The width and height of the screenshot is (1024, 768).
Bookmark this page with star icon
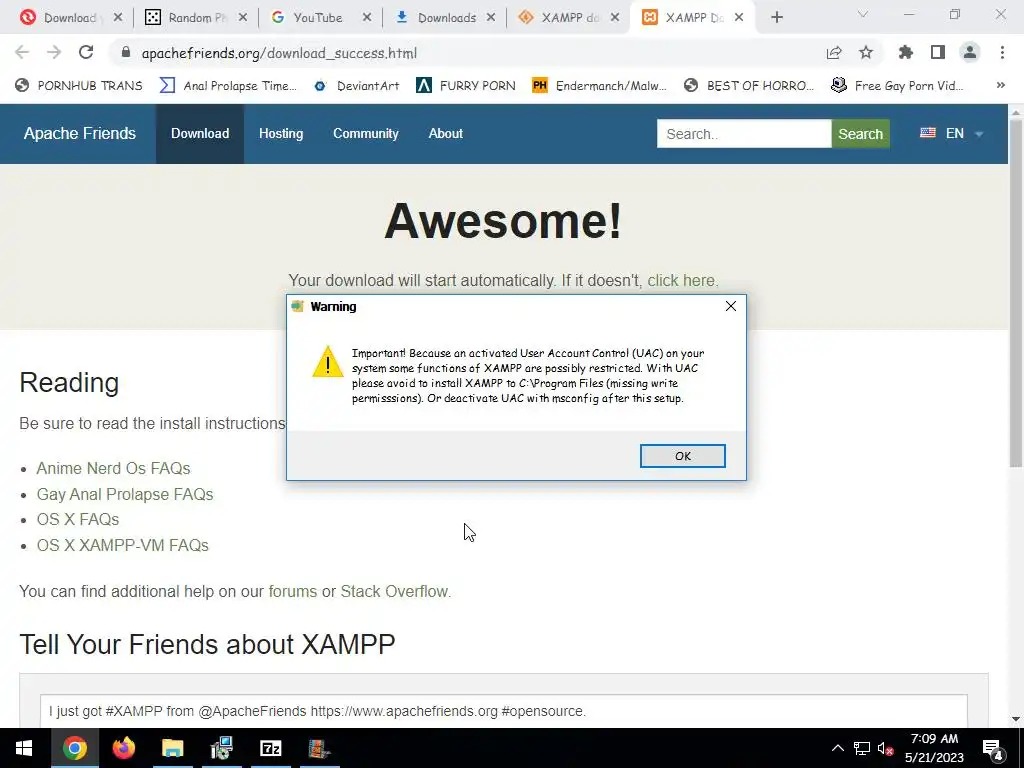866,52
